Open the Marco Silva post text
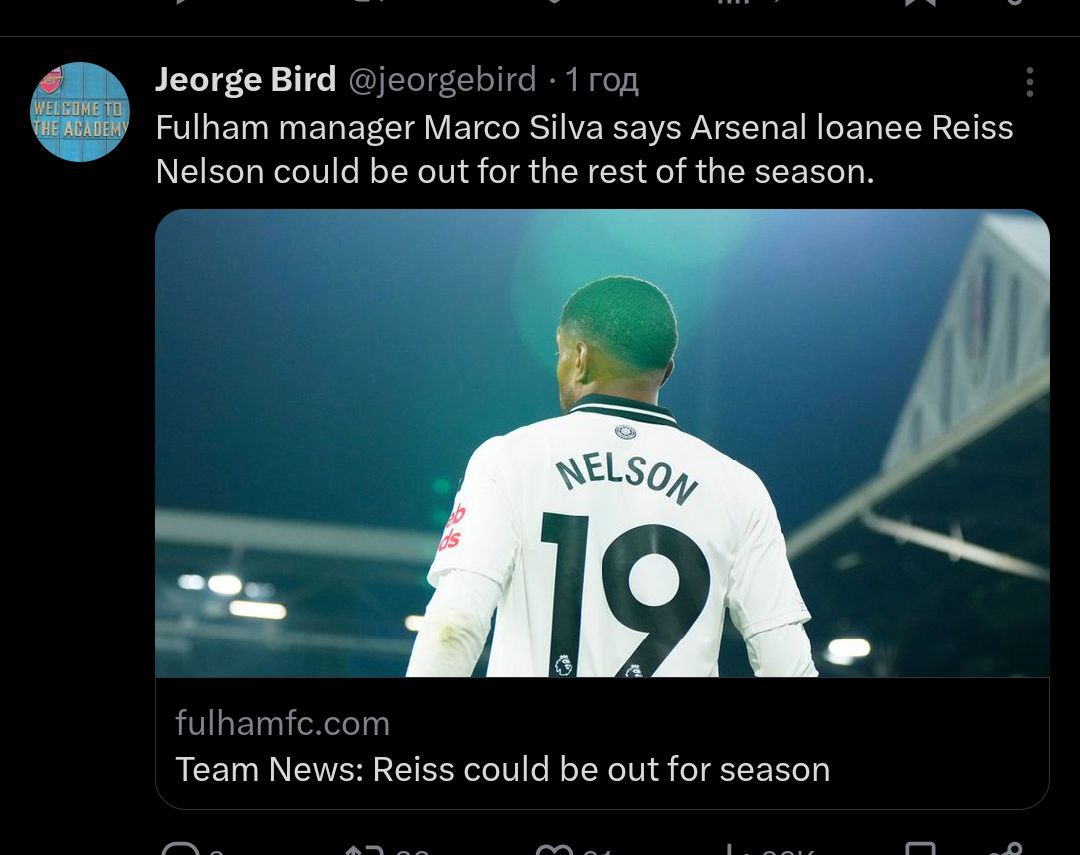The image size is (1080, 855). [x=584, y=149]
